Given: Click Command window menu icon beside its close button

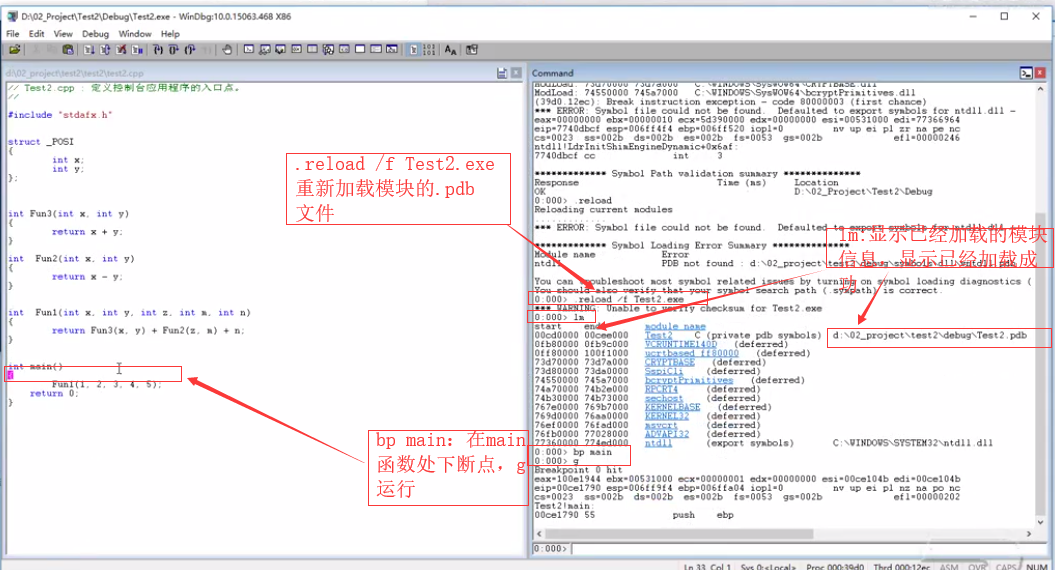Looking at the screenshot, I should (x=1026, y=73).
